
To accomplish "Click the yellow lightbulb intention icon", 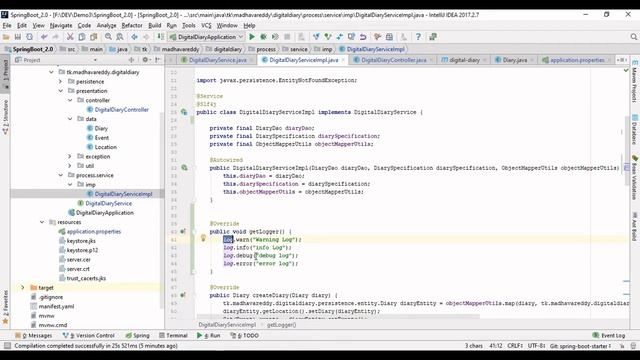I will (x=203, y=238).
